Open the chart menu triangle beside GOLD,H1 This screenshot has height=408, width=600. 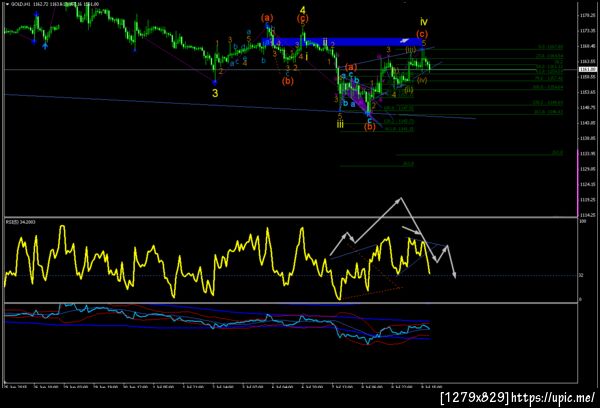click(x=7, y=4)
